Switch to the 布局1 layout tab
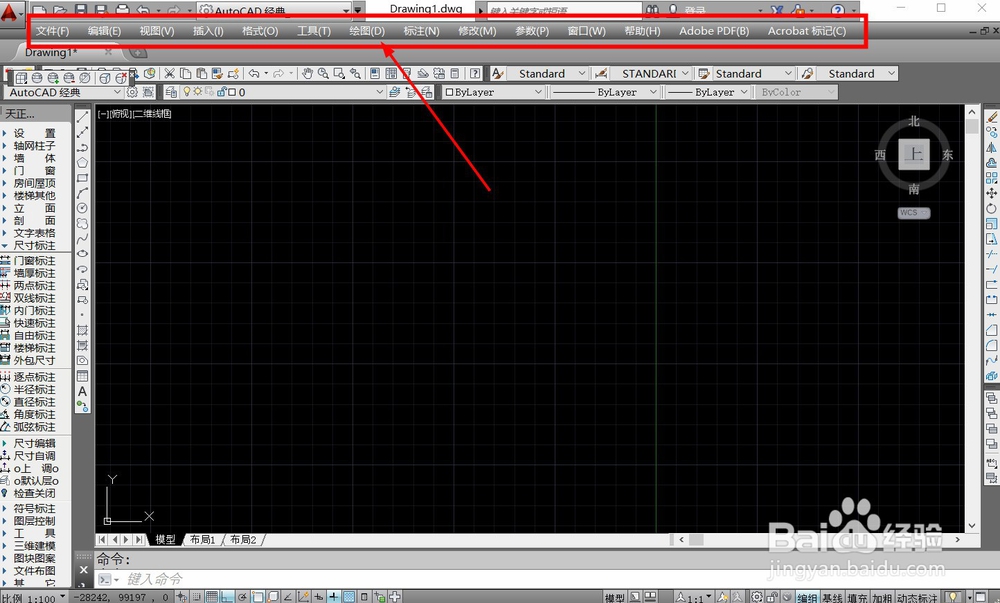The image size is (1000, 603). 203,540
